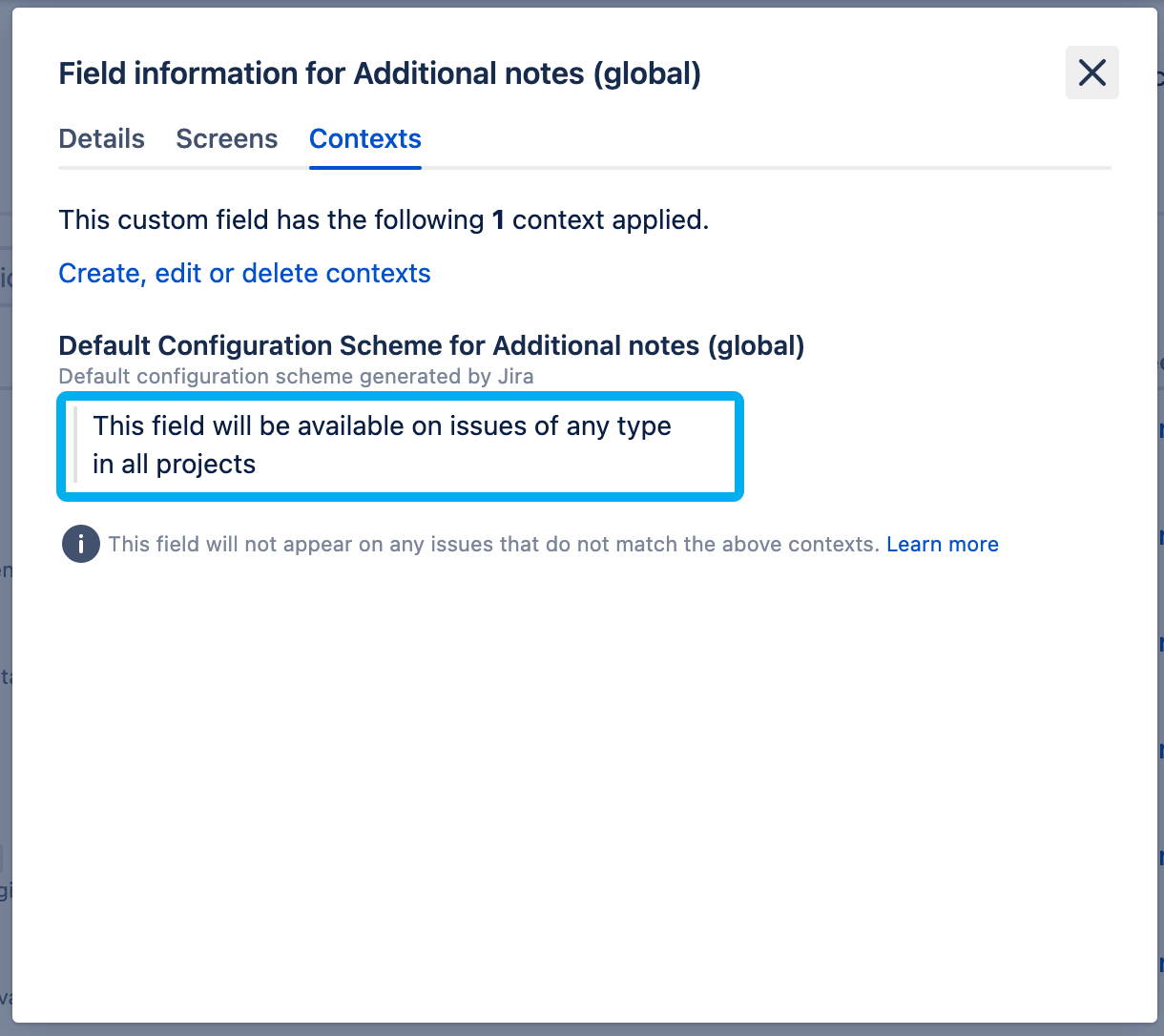The image size is (1164, 1036).
Task: Click the Default Configuration Scheme heading
Action: pyautogui.click(x=432, y=345)
